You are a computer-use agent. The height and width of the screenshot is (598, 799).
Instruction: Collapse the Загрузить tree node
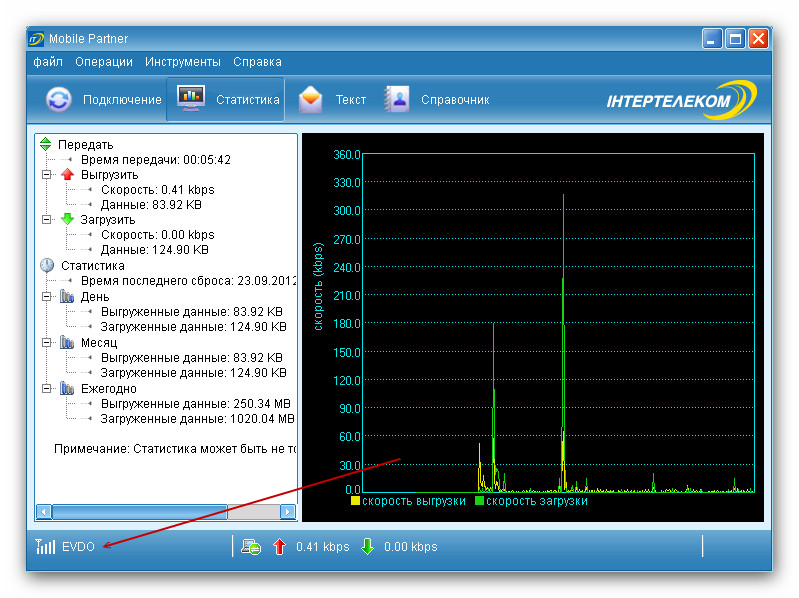(x=46, y=220)
